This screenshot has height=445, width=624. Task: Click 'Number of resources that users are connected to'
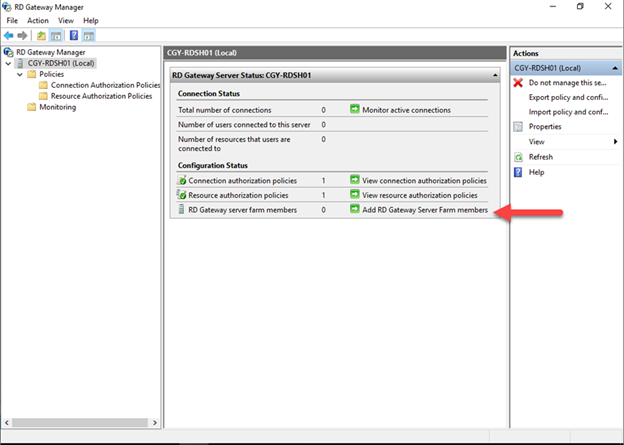(234, 144)
